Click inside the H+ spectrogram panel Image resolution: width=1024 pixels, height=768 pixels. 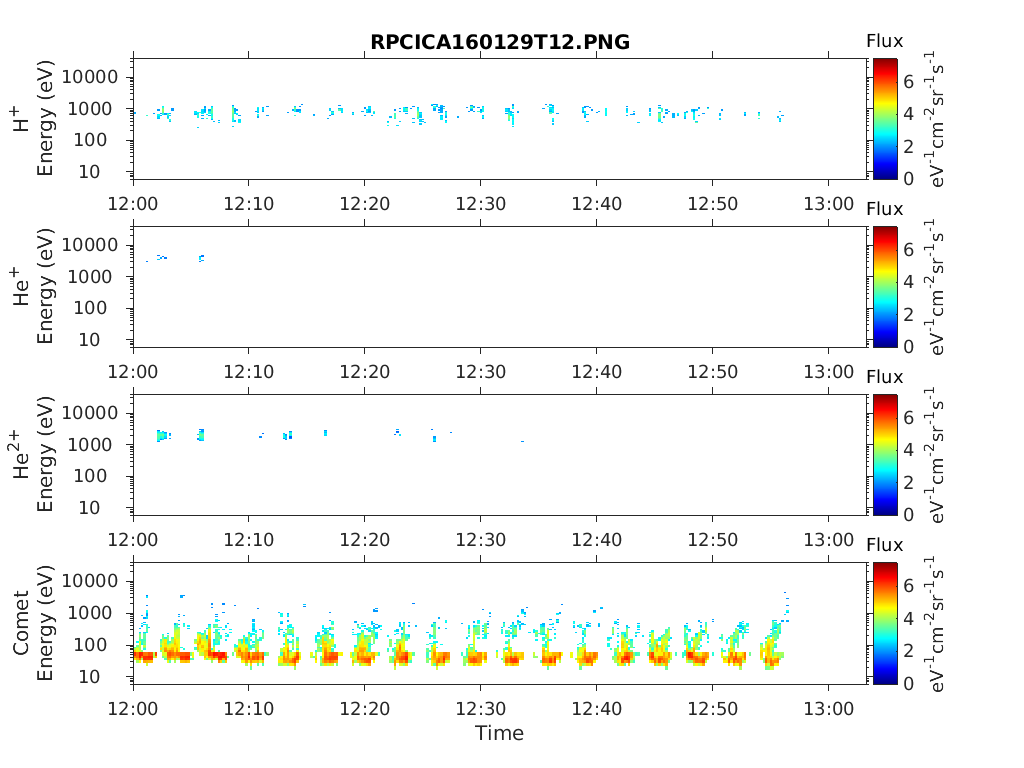(500, 119)
